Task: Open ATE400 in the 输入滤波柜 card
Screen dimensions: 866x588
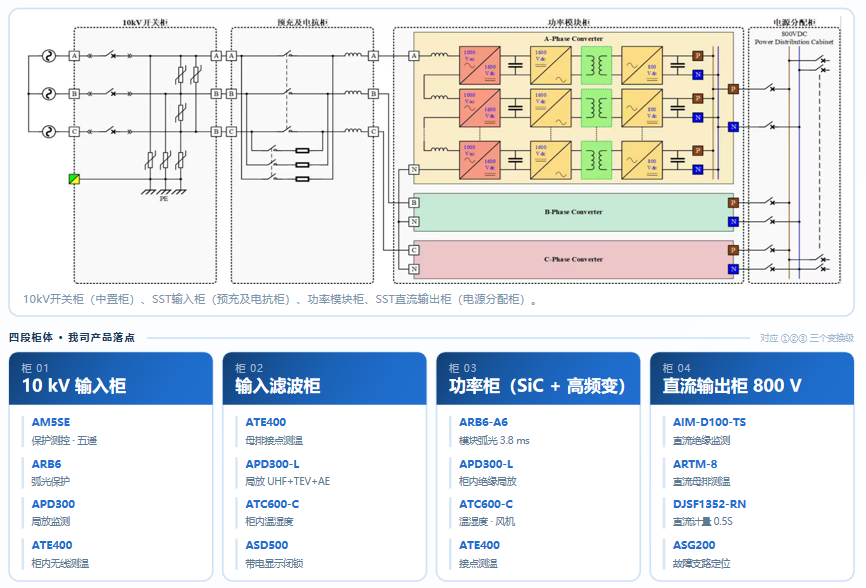Action: (x=266, y=422)
